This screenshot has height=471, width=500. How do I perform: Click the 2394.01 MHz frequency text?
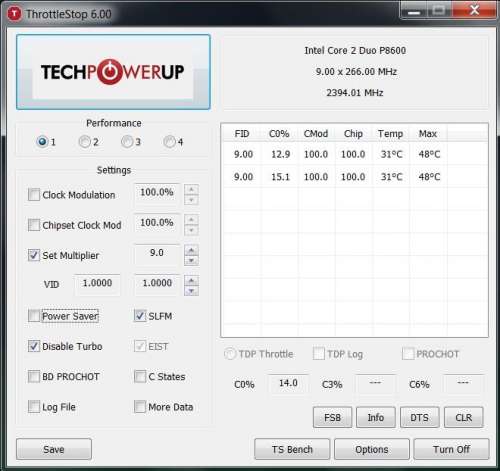(355, 92)
